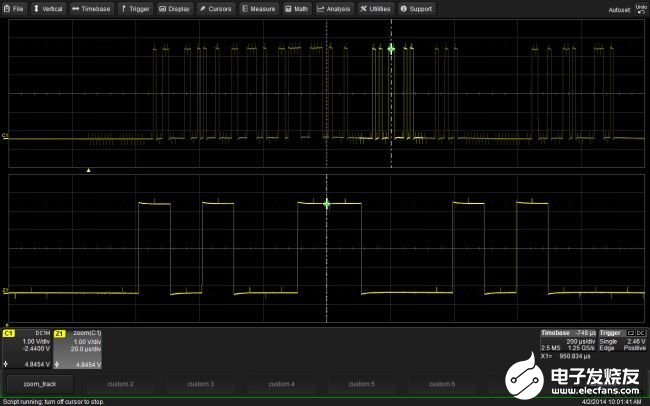Screen dimensions: 650x406
Task: Click the custom 3 button
Action: click(201, 384)
